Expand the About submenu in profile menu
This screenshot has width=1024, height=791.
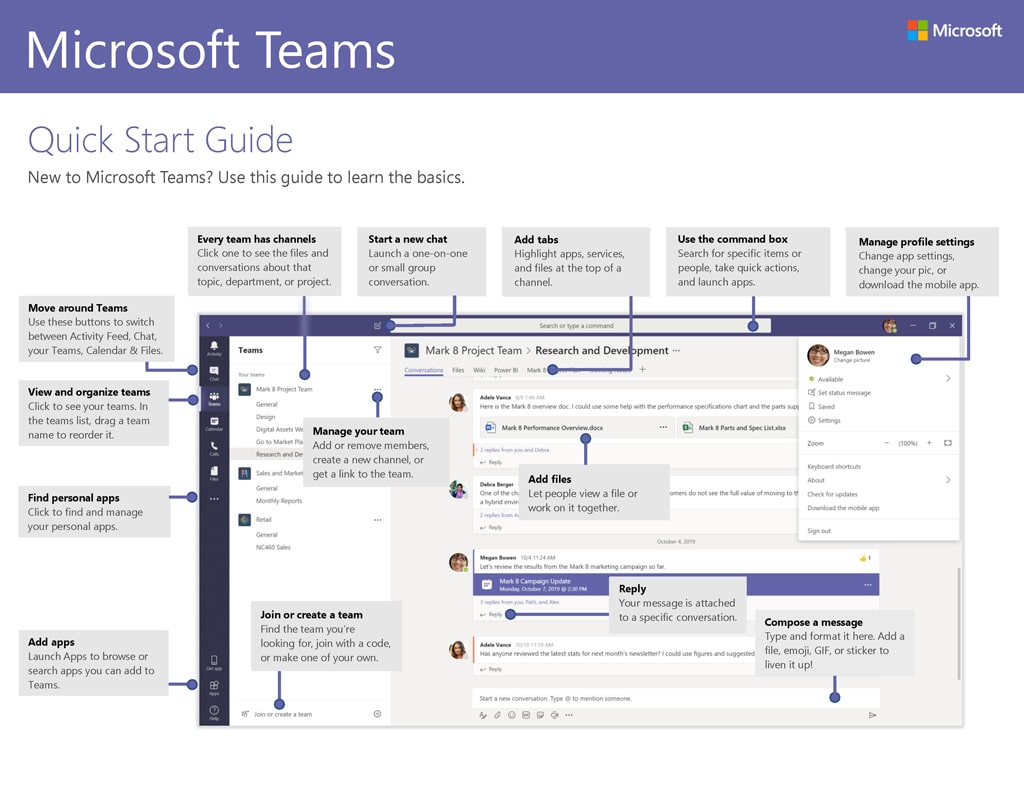[x=948, y=480]
